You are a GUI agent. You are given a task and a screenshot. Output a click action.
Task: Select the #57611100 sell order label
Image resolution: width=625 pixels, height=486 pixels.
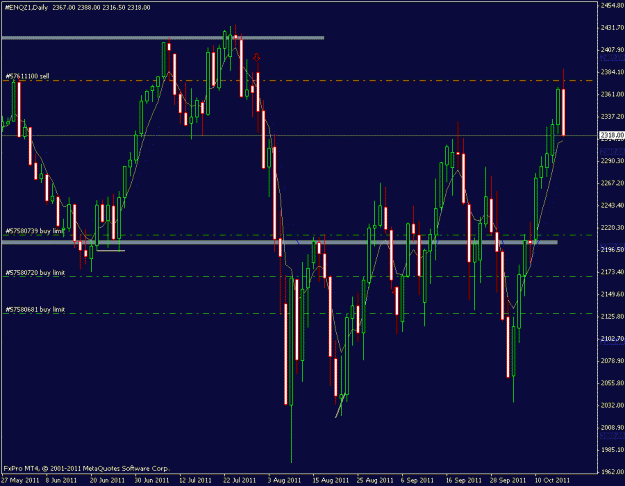[27, 76]
